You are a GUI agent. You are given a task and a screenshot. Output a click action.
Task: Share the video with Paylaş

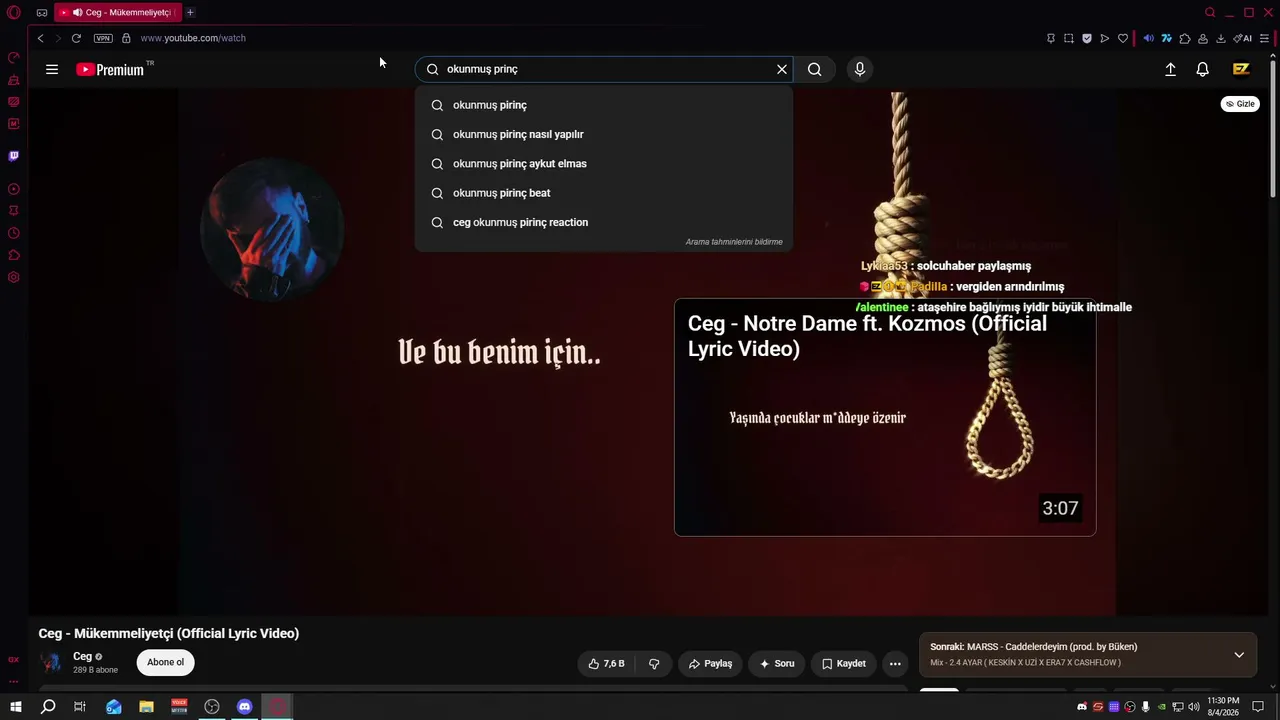[x=711, y=663]
